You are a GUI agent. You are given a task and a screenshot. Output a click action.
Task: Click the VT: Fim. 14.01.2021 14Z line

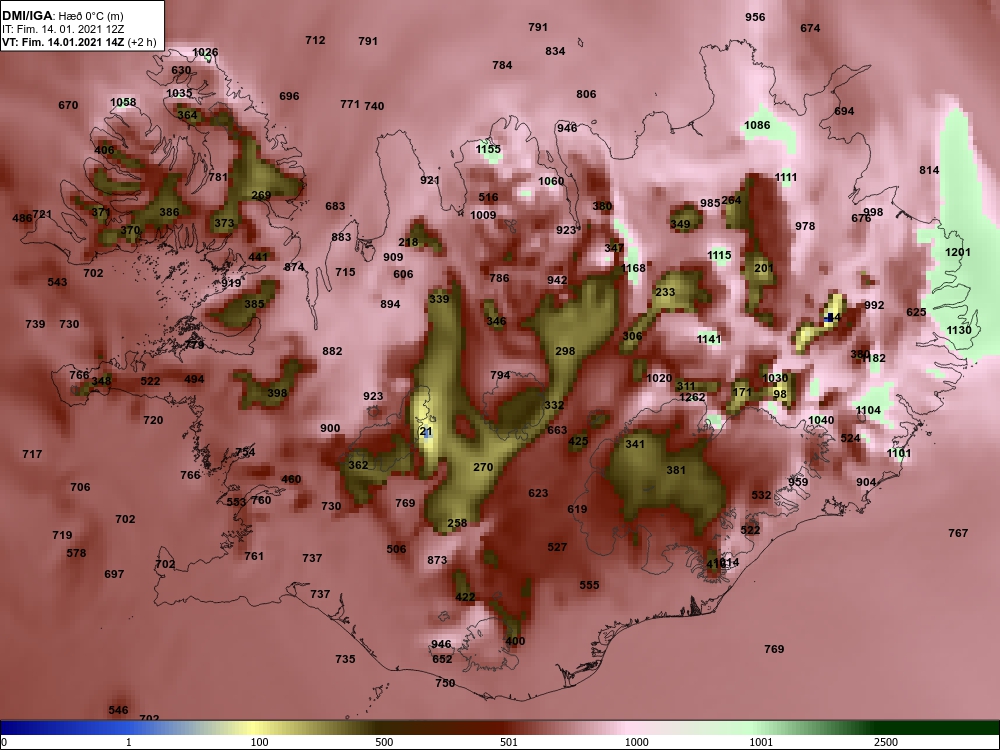pos(78,43)
